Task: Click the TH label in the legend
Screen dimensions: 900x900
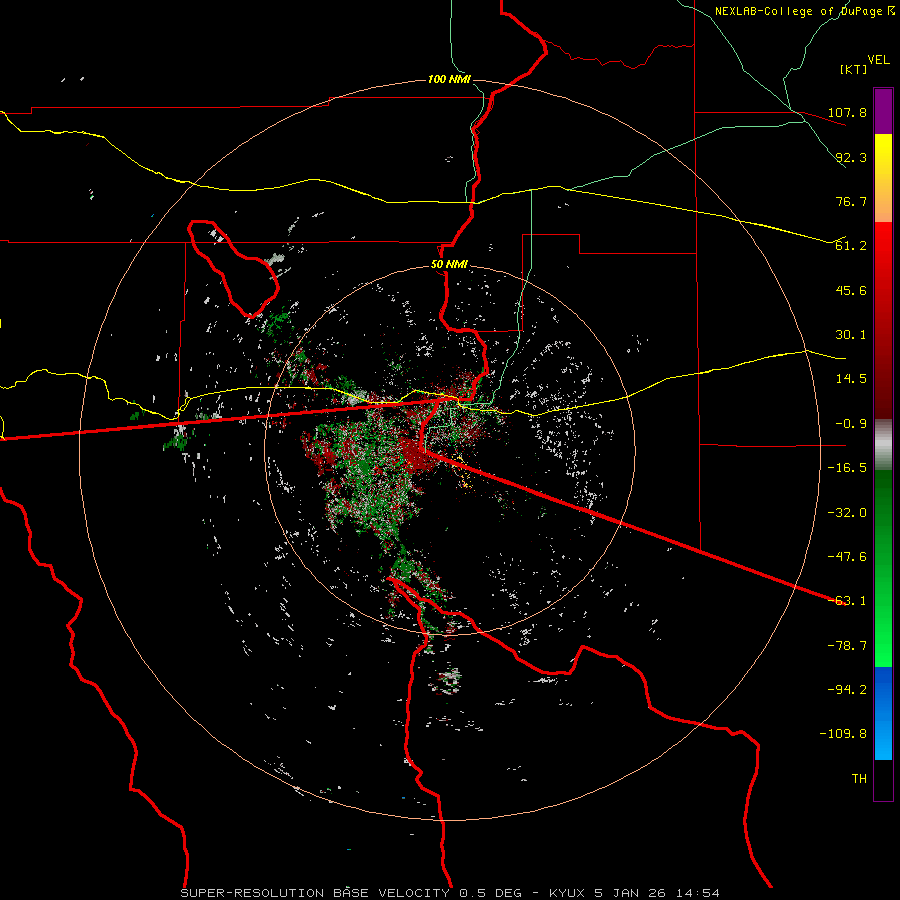Action: coord(859,779)
